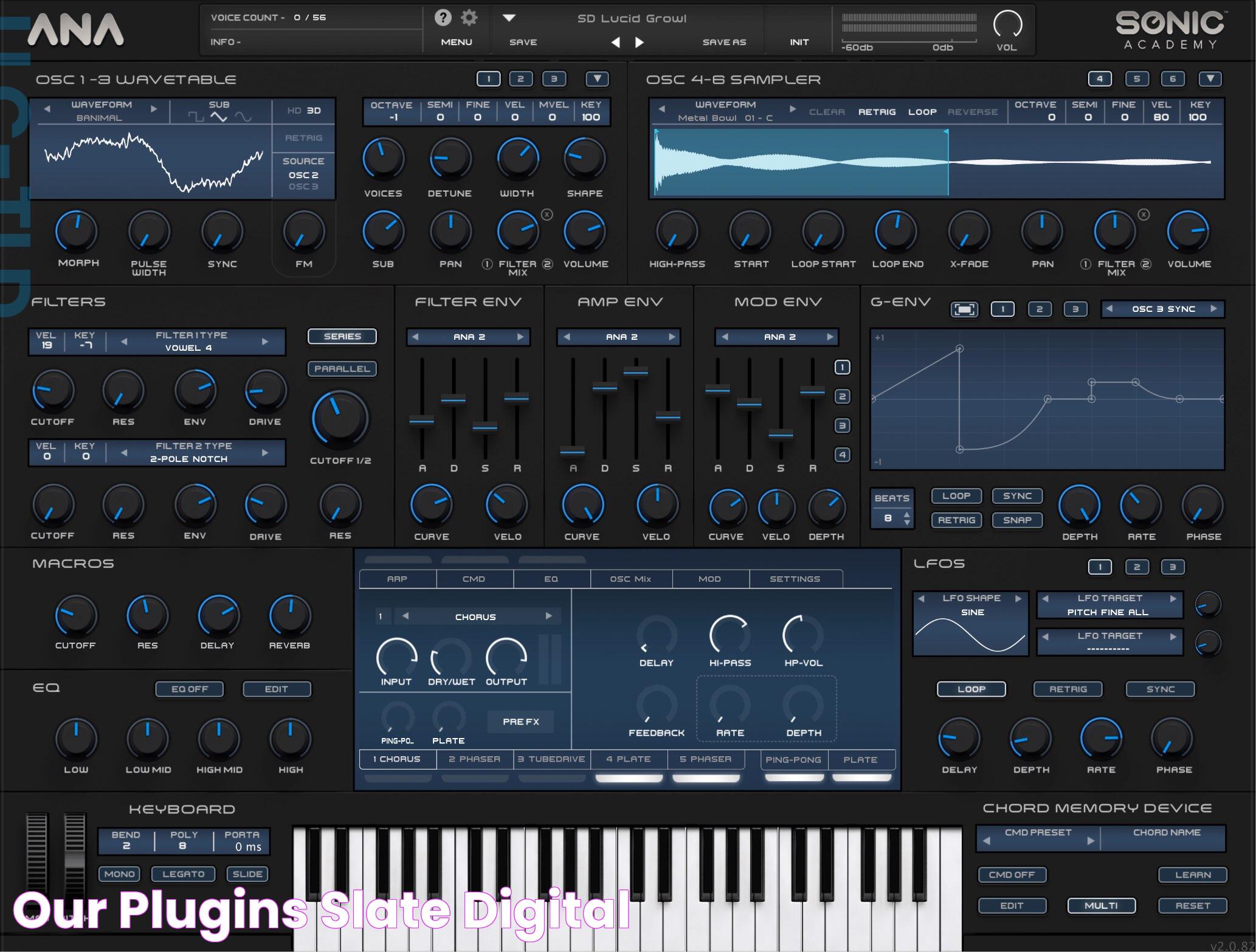Image resolution: width=1256 pixels, height=952 pixels.
Task: Open preset dropdown triangle beside SD Lucid Growl
Action: click(x=509, y=18)
